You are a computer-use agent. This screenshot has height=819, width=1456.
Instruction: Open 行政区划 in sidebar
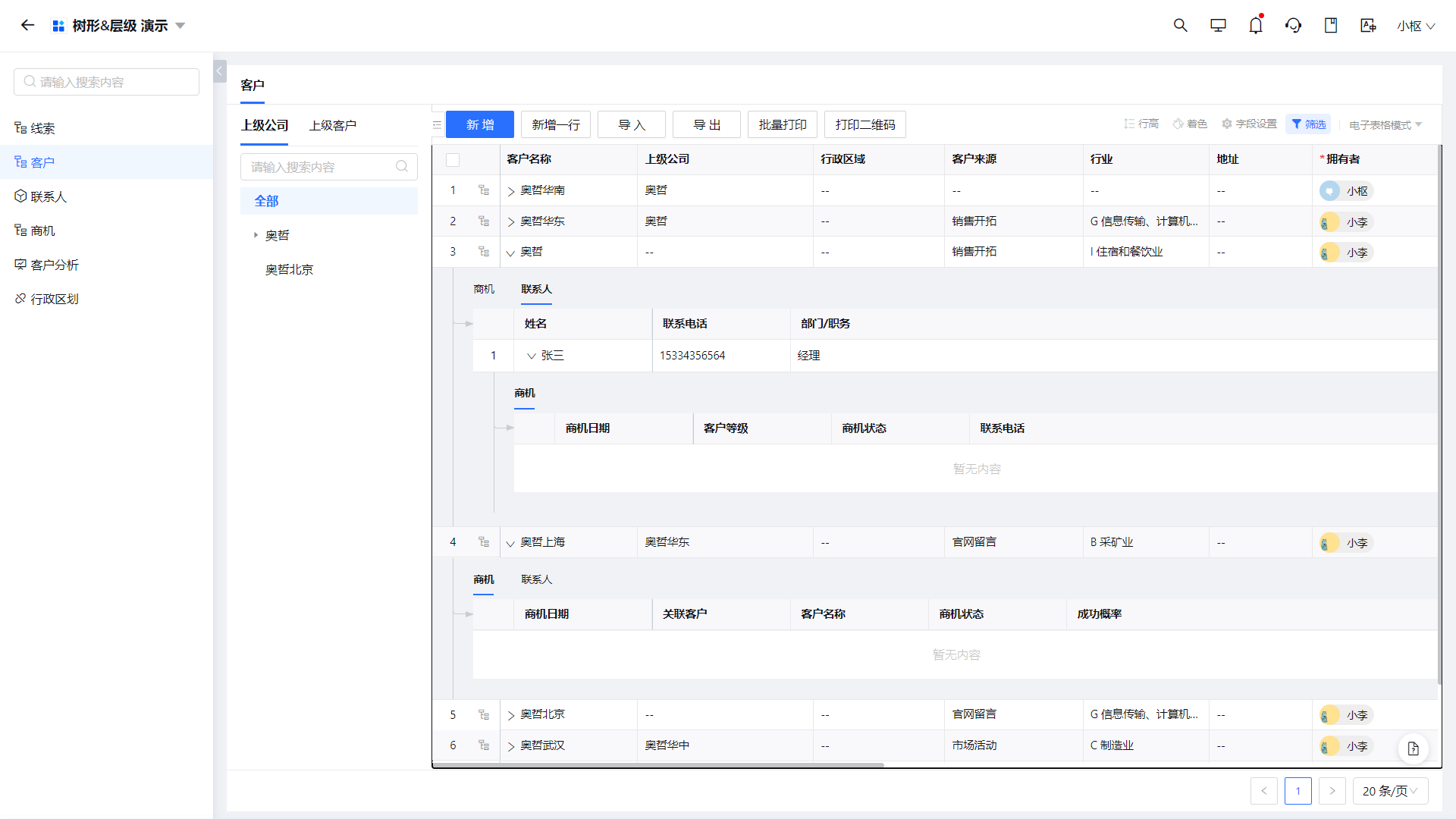point(106,299)
